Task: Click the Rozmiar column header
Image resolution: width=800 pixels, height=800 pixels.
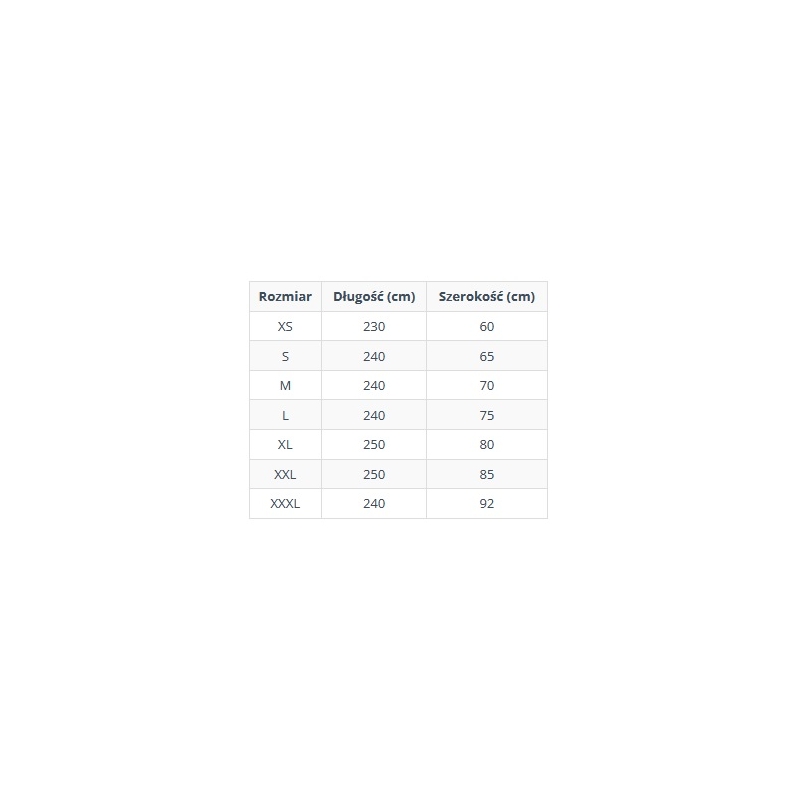Action: (285, 296)
